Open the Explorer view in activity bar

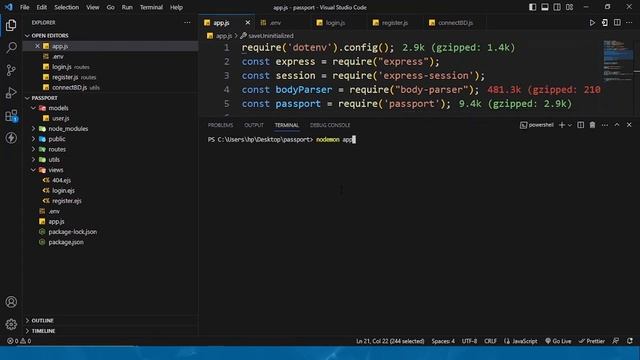pos(11,25)
